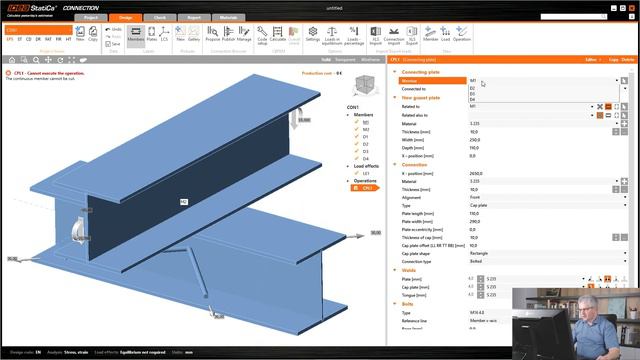This screenshot has width=640, height=360.
Task: Edit the connection X - position value
Action: click(547, 173)
